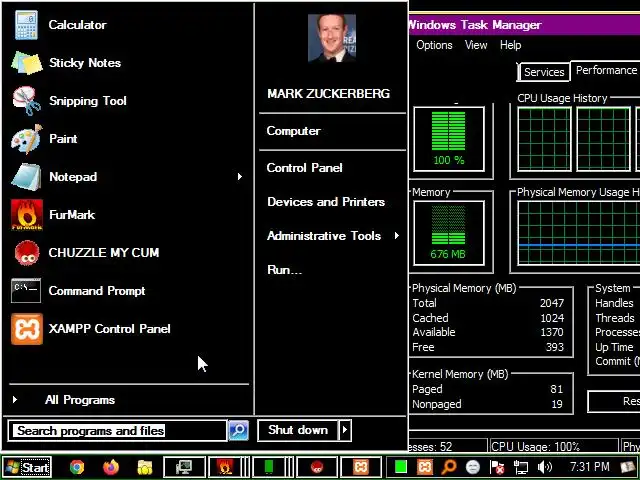Switch to the XAMPP taskbar window button

[x=361, y=467]
